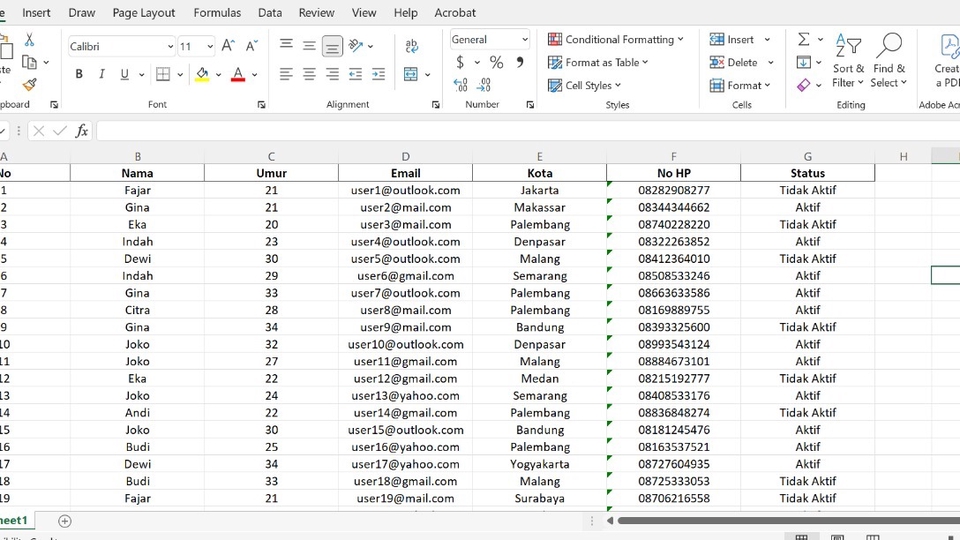The width and height of the screenshot is (960, 540).
Task: Apply Percent Style number format
Action: coord(496,63)
